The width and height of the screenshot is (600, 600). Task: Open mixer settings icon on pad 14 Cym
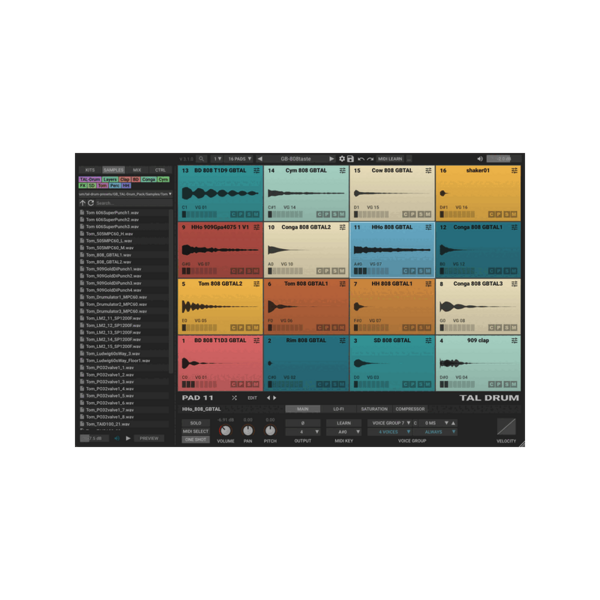pyautogui.click(x=342, y=171)
